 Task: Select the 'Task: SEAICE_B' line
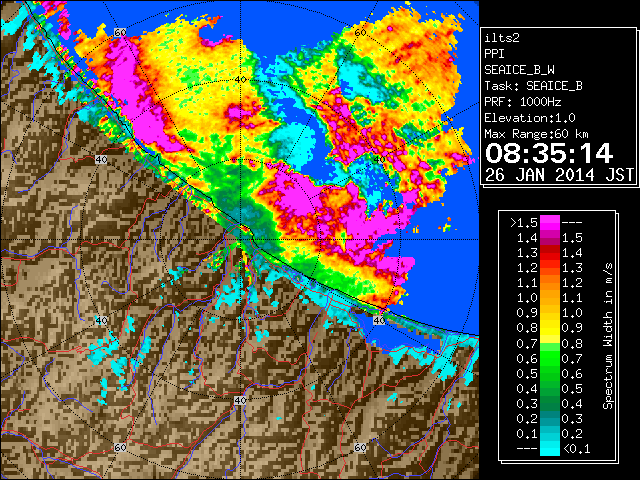point(533,86)
